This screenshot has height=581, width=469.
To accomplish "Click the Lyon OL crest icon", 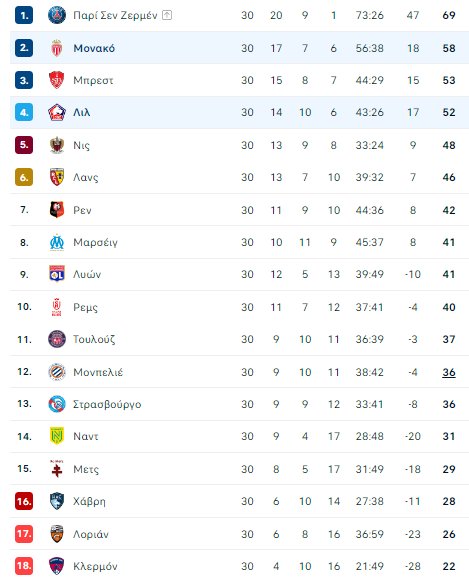I will coord(57,274).
